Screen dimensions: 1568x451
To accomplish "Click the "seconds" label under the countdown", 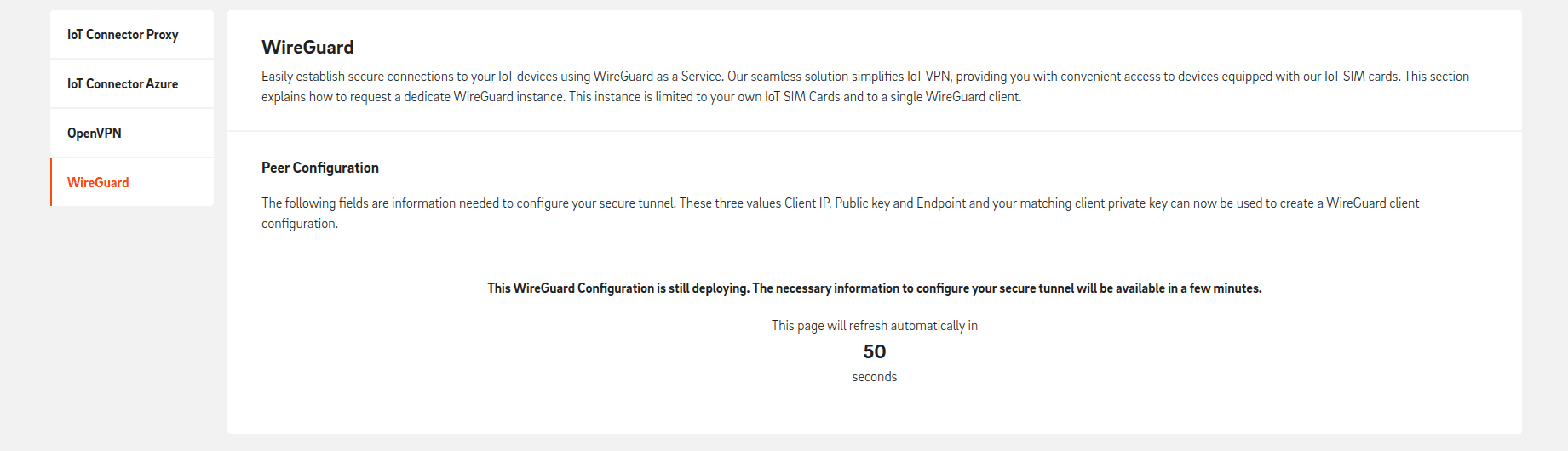I will (x=874, y=377).
